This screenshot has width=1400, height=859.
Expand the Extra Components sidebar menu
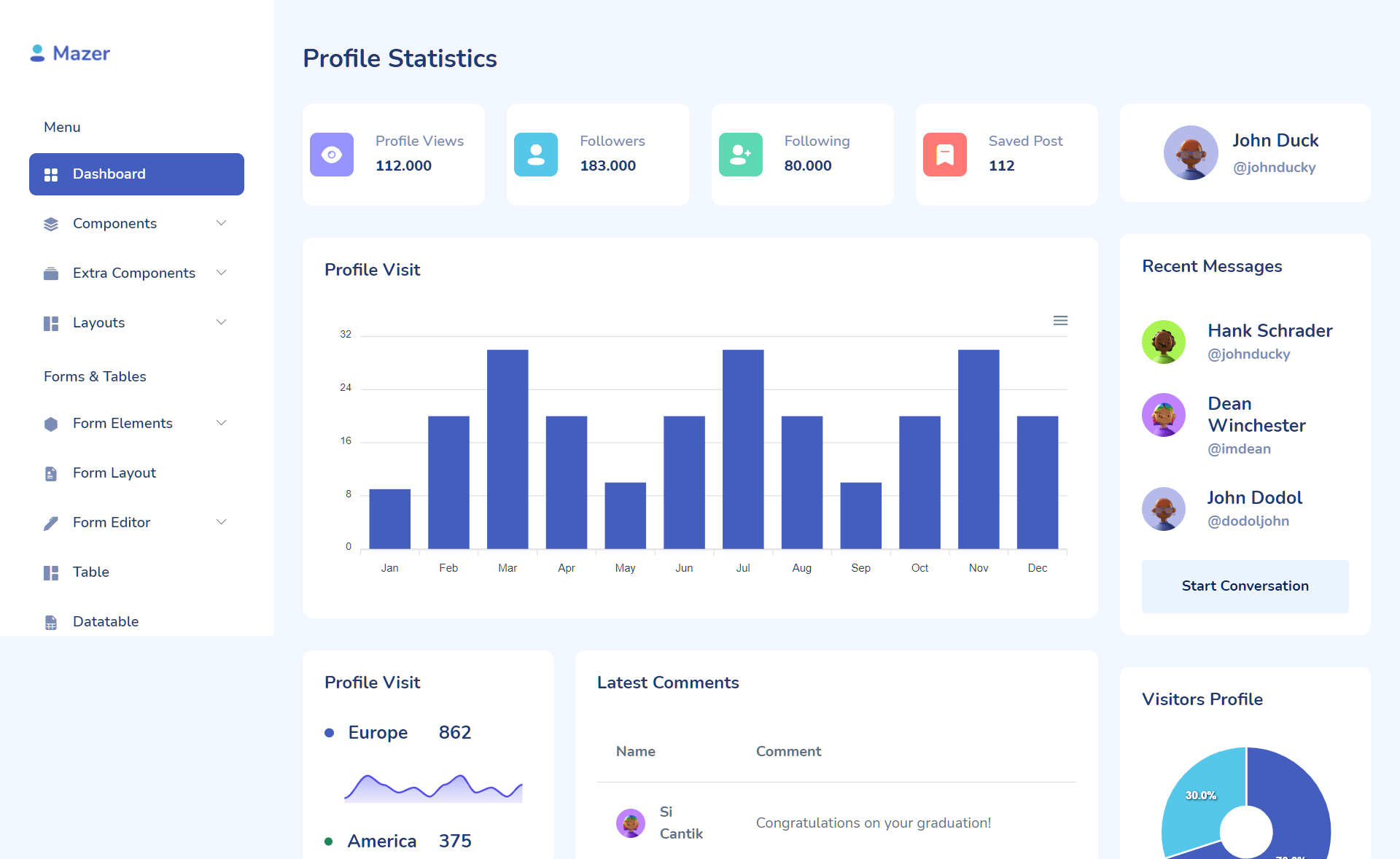click(136, 273)
